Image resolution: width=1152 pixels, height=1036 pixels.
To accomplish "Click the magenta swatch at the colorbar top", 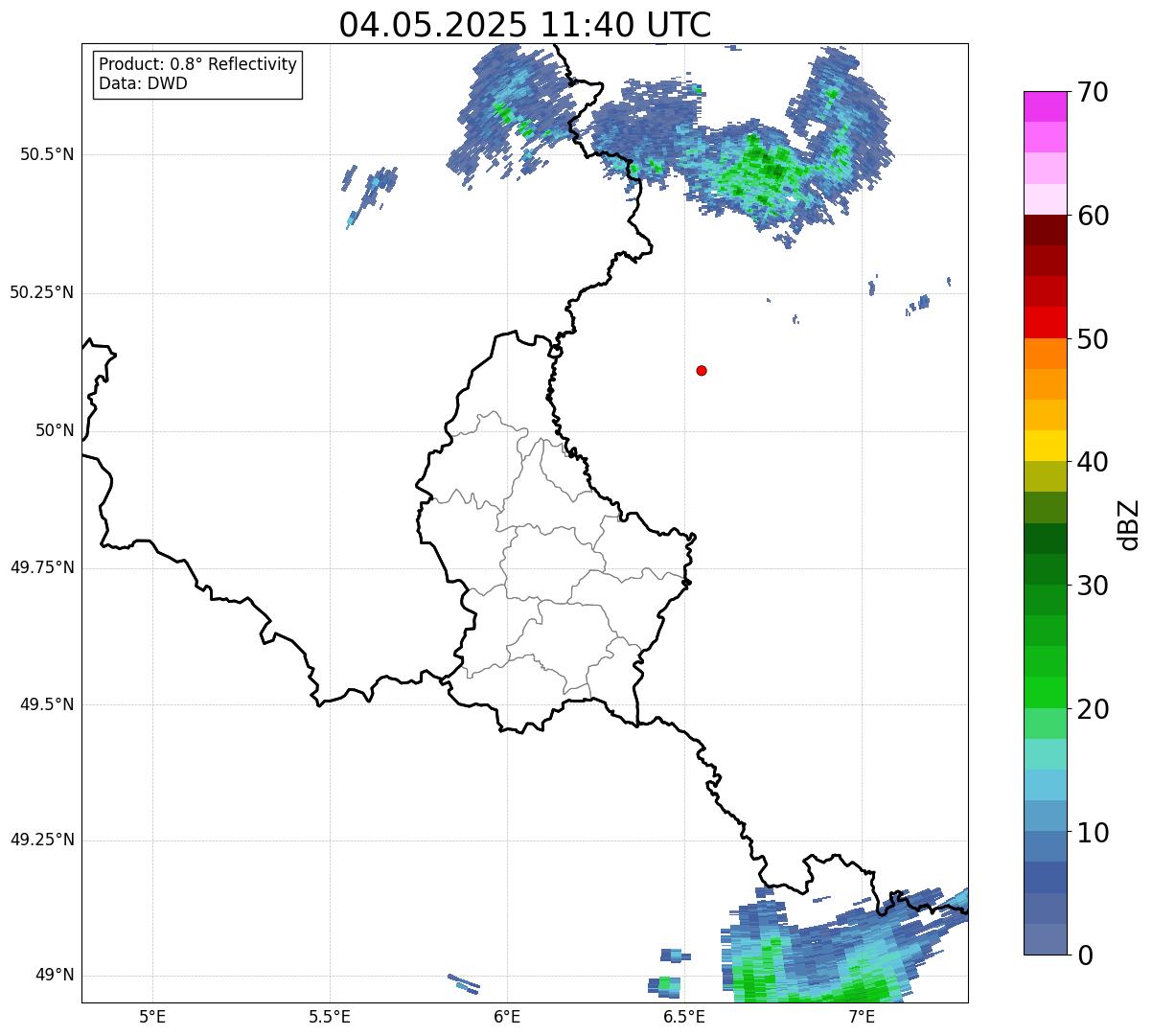I will 1045,106.
